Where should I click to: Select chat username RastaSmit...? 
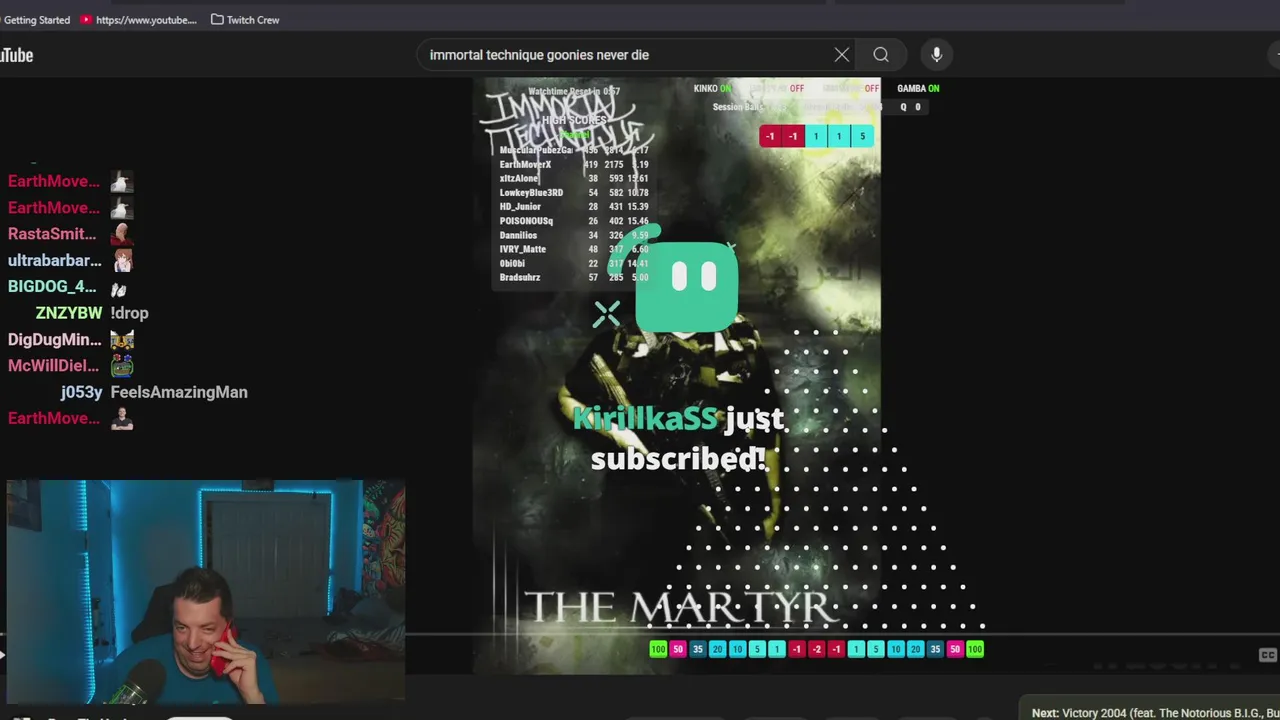click(x=52, y=234)
